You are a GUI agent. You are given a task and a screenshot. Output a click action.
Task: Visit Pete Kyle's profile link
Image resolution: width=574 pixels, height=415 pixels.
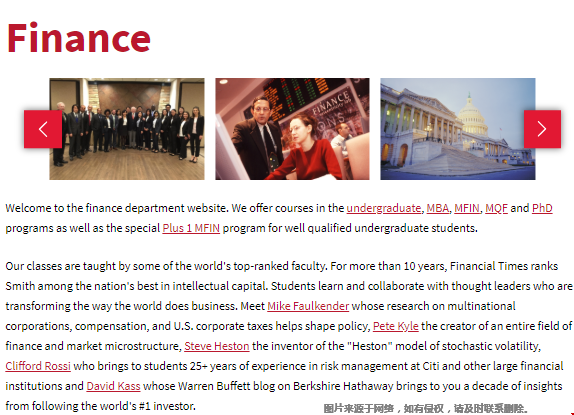tap(395, 326)
